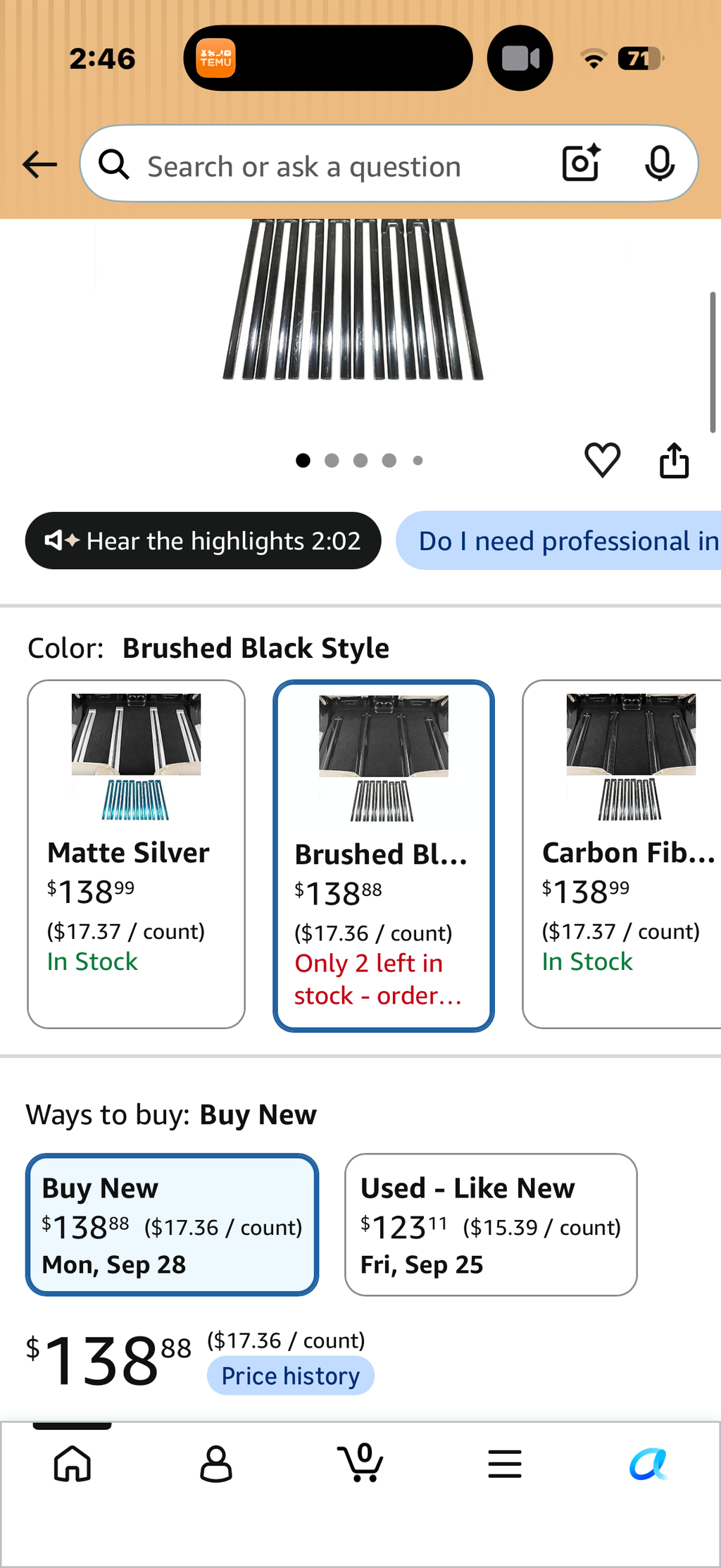Image resolution: width=721 pixels, height=1568 pixels.
Task: Play Hear the highlights audio
Action: pyautogui.click(x=203, y=540)
